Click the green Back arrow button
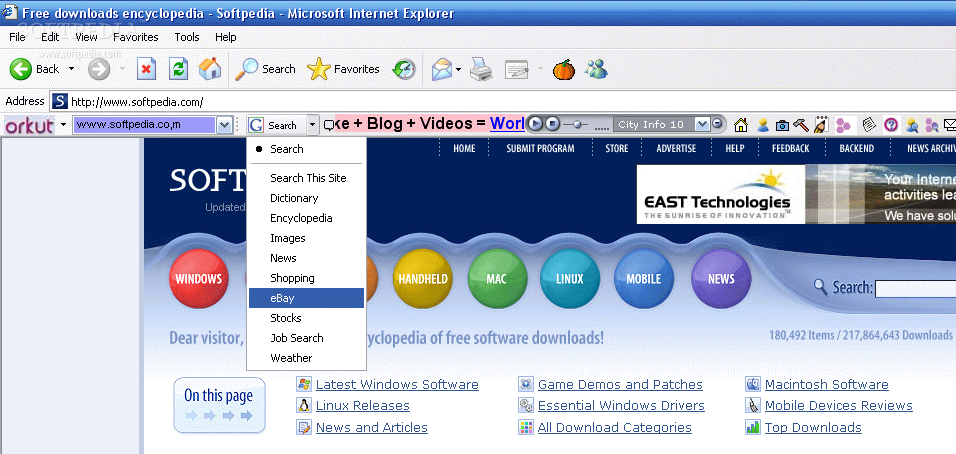 21,69
